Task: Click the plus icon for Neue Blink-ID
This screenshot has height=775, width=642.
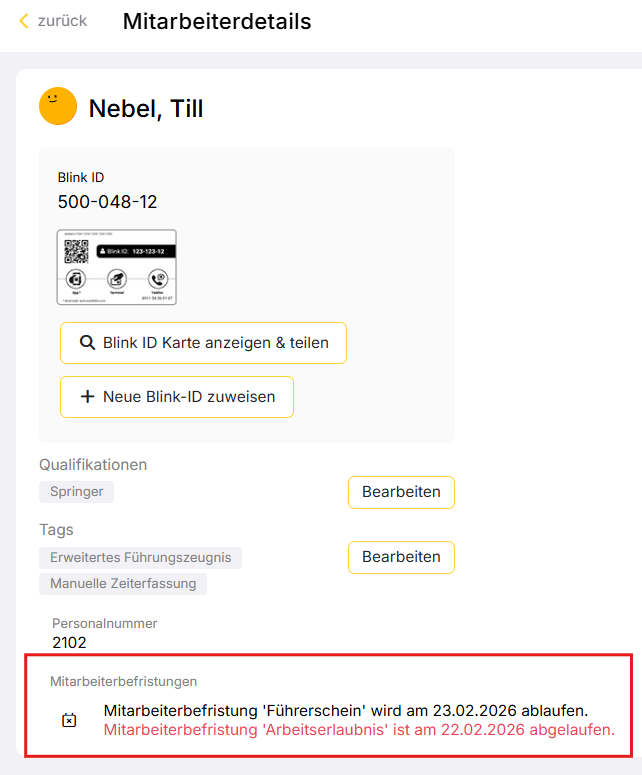Action: 87,397
